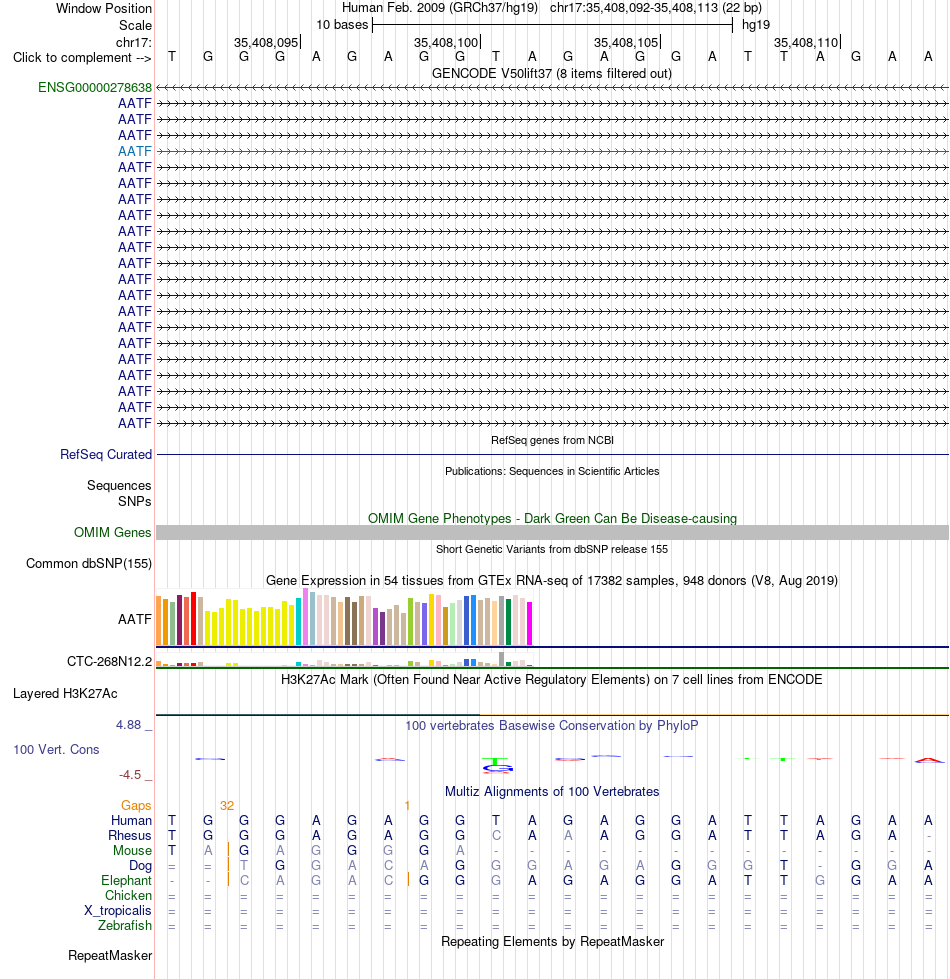Click the ENSG00000278638 gene label
The image size is (950, 979).
click(x=95, y=87)
